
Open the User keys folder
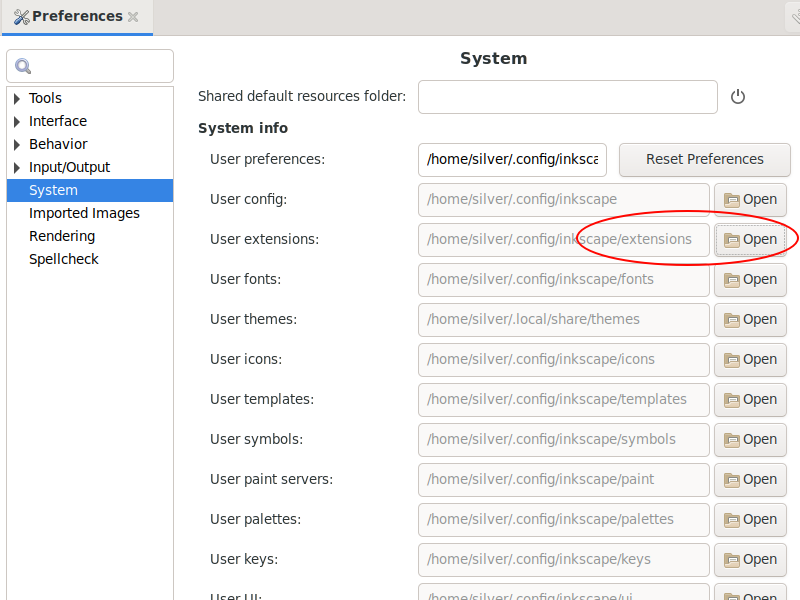750,560
